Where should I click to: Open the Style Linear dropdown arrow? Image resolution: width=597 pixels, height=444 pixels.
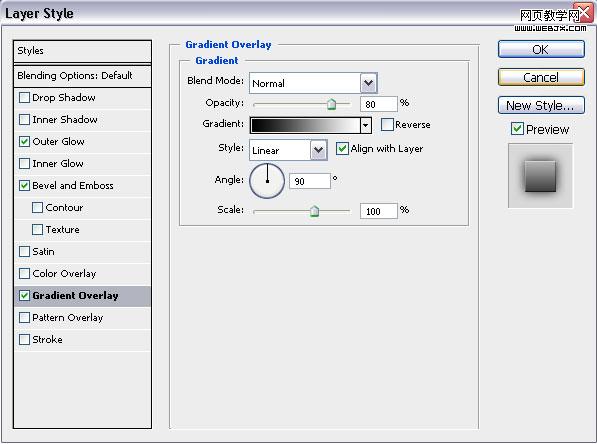click(x=318, y=150)
